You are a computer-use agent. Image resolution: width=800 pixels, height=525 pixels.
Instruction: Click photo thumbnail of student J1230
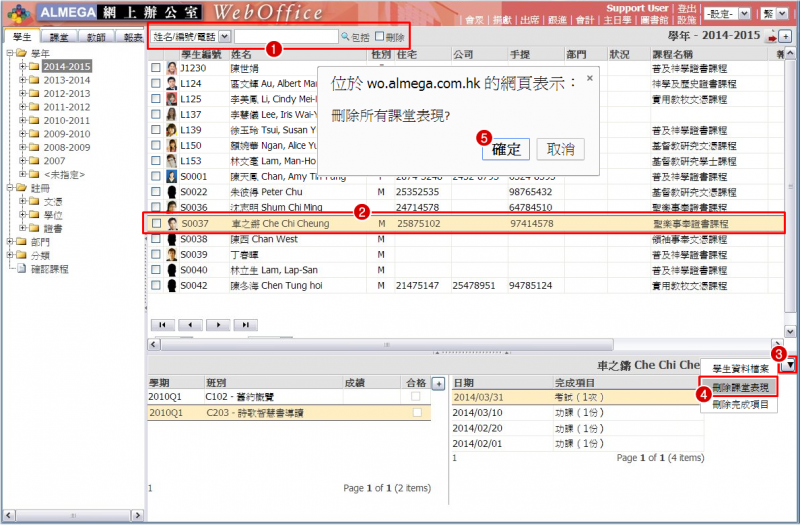click(171, 68)
